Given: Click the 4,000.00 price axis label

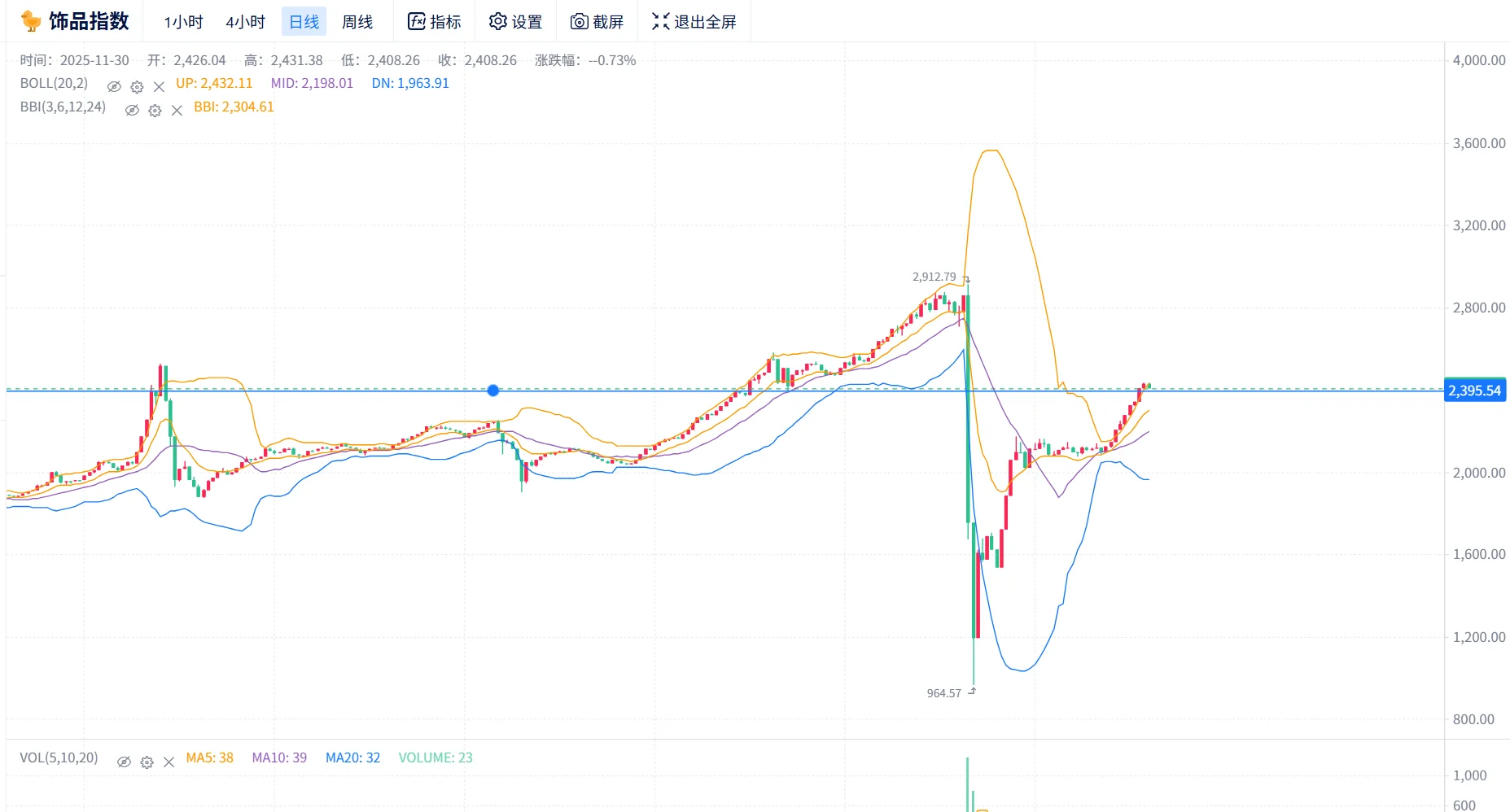Looking at the screenshot, I should pyautogui.click(x=1479, y=60).
